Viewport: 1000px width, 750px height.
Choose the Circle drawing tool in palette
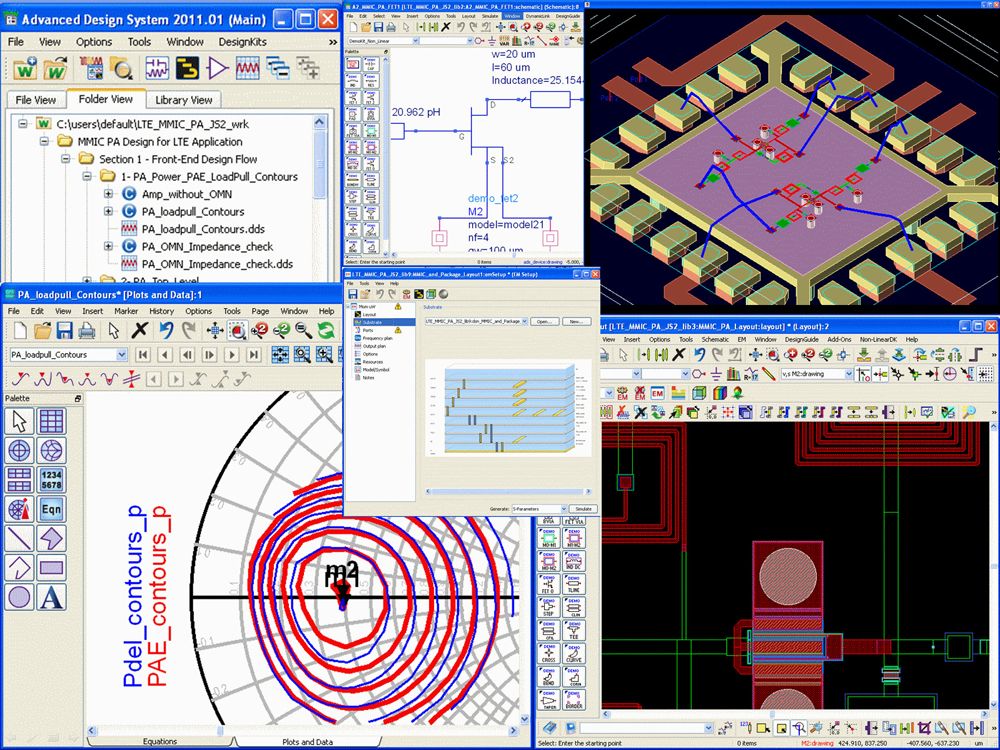(19, 597)
